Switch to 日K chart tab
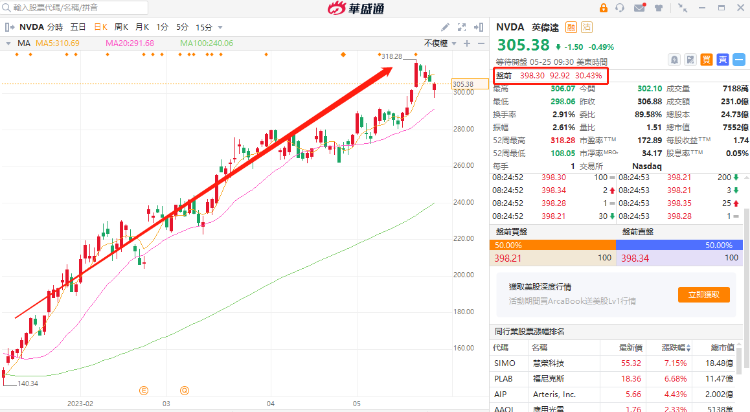Viewport: 750px width, 412px height. click(100, 27)
